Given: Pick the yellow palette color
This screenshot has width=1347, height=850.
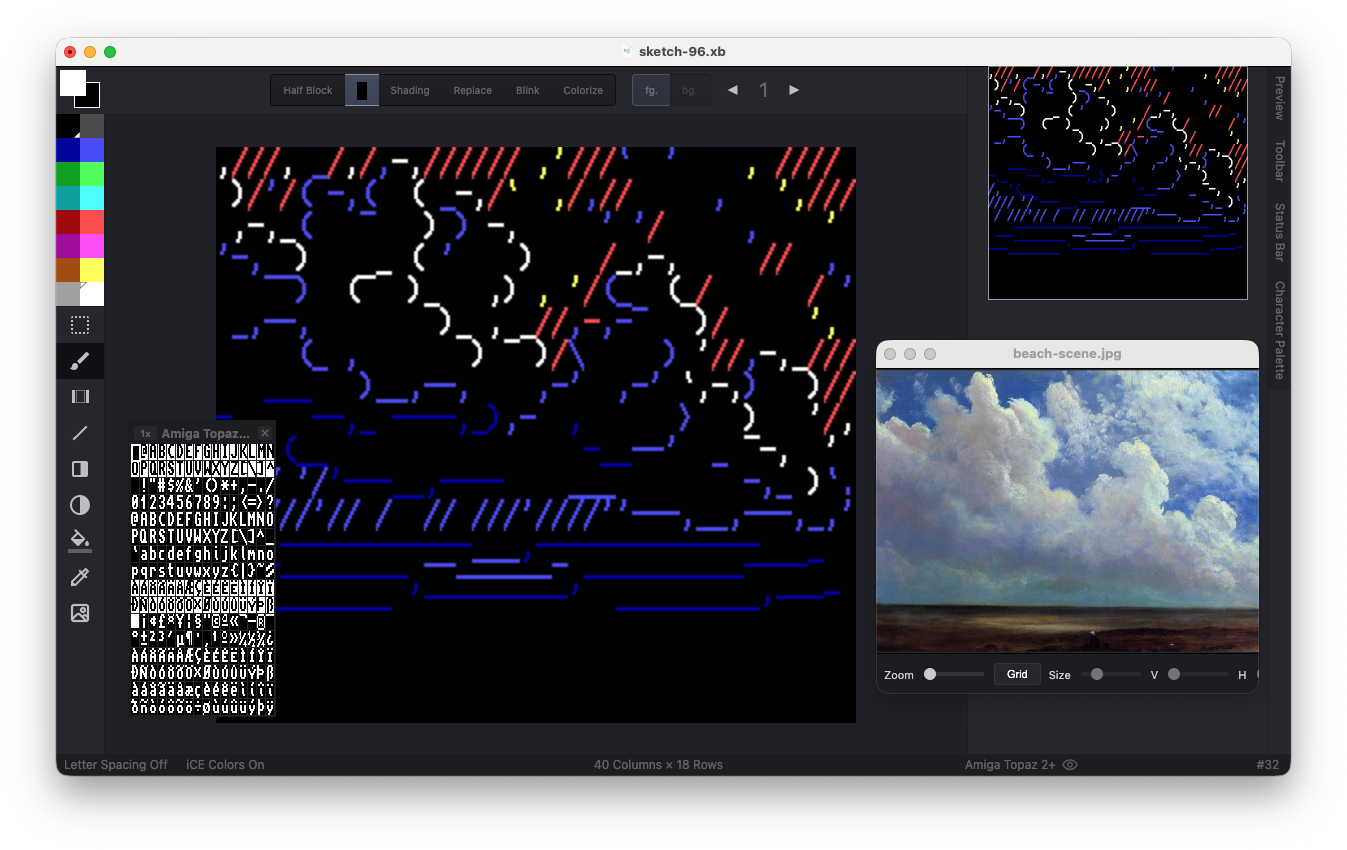Looking at the screenshot, I should click(x=92, y=270).
